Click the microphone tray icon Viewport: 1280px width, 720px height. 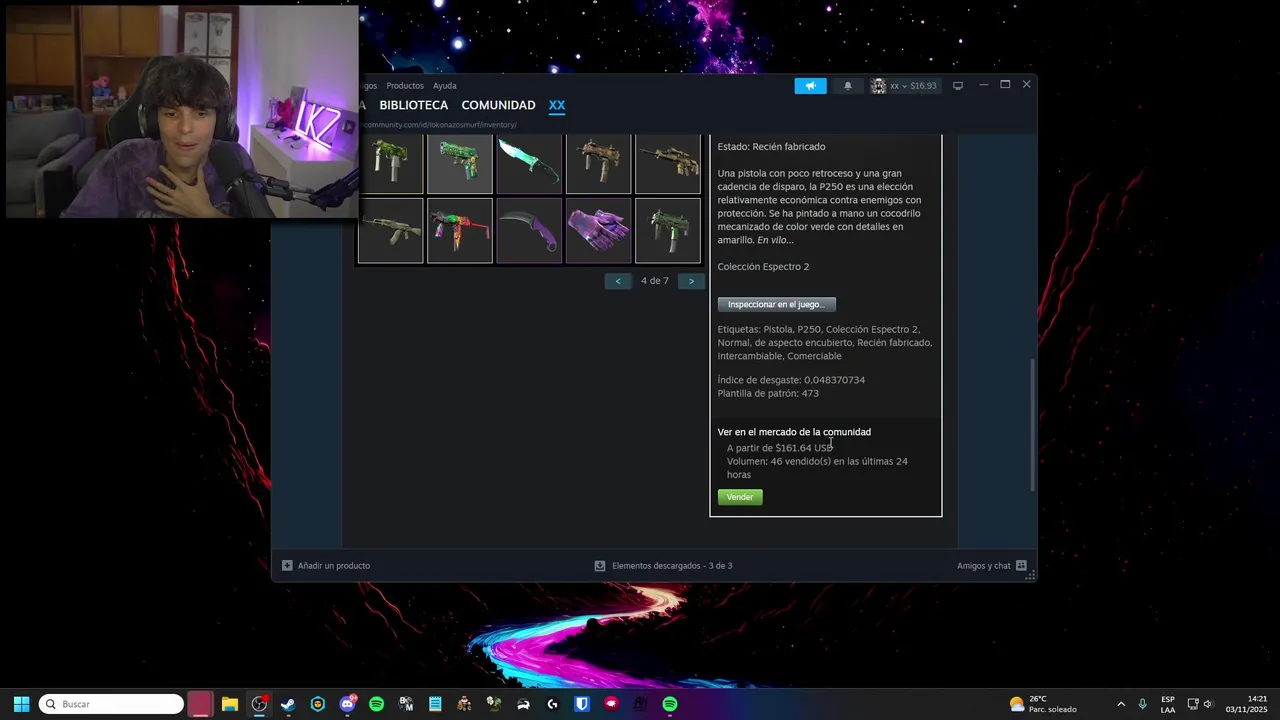[1142, 704]
